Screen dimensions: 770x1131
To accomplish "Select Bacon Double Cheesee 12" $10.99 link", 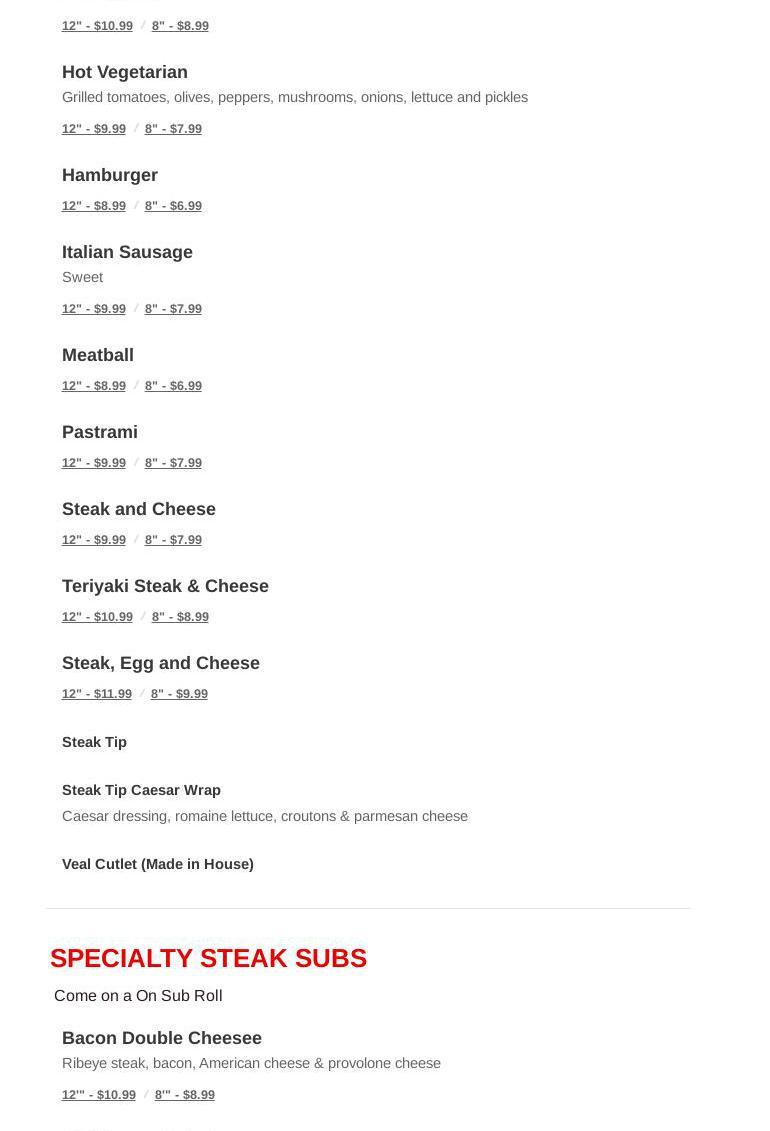I will point(99,1095).
